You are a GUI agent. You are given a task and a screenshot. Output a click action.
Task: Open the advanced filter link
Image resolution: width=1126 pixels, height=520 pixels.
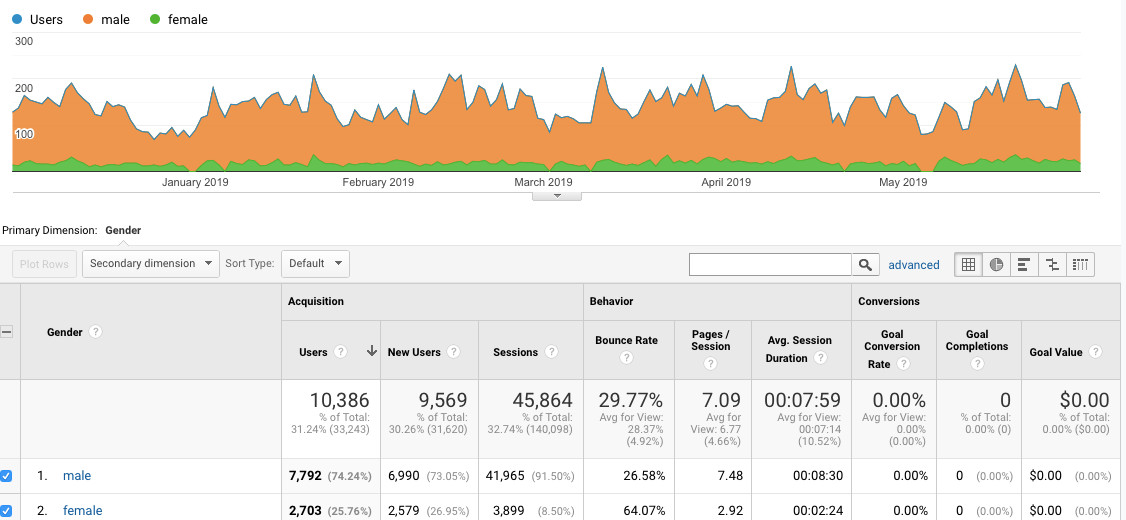(913, 265)
